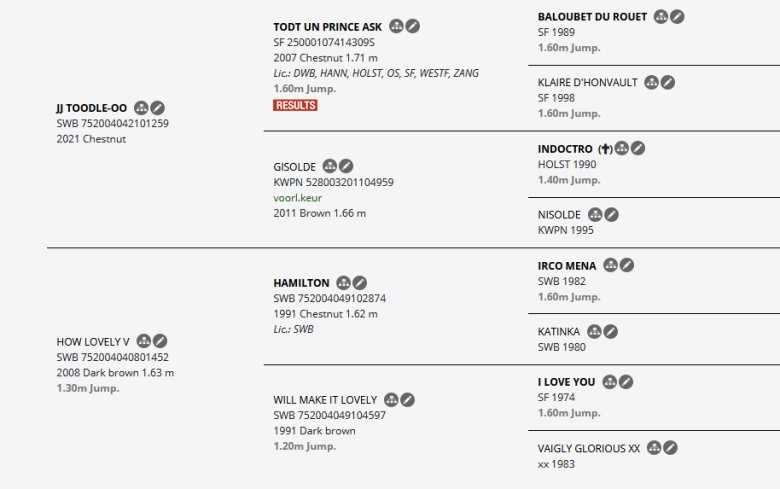Click the red RESULTS button
This screenshot has width=780, height=489.
(295, 105)
